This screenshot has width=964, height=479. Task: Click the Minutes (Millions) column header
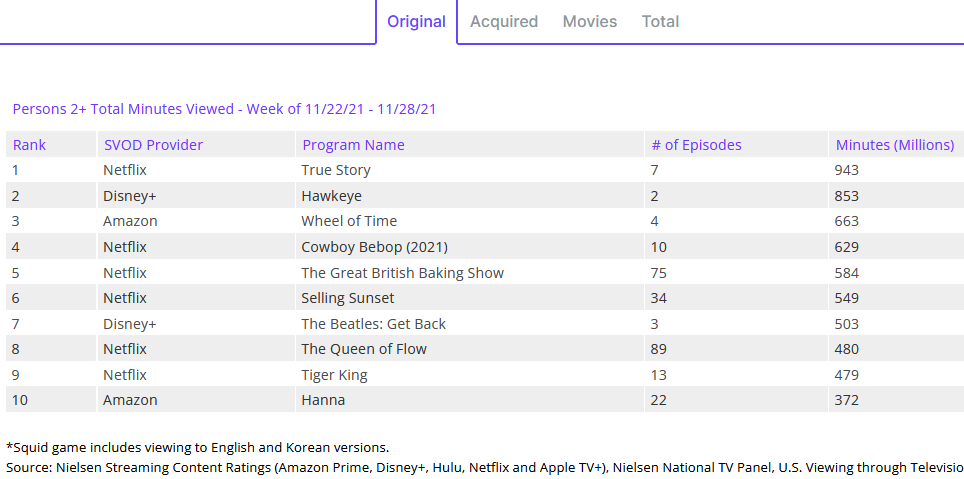[x=894, y=145]
